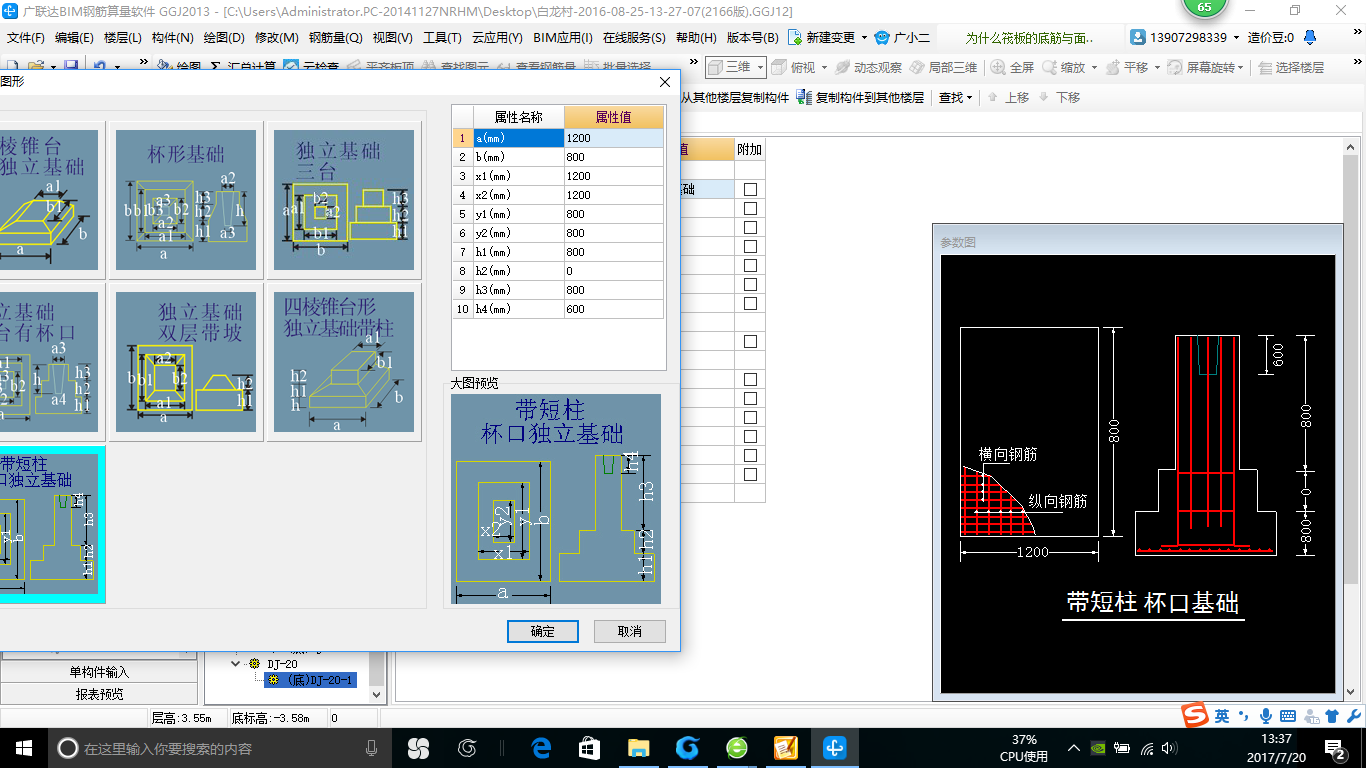Select the 杯形基础 foundation thumbnail
The width and height of the screenshot is (1366, 768).
pos(186,200)
